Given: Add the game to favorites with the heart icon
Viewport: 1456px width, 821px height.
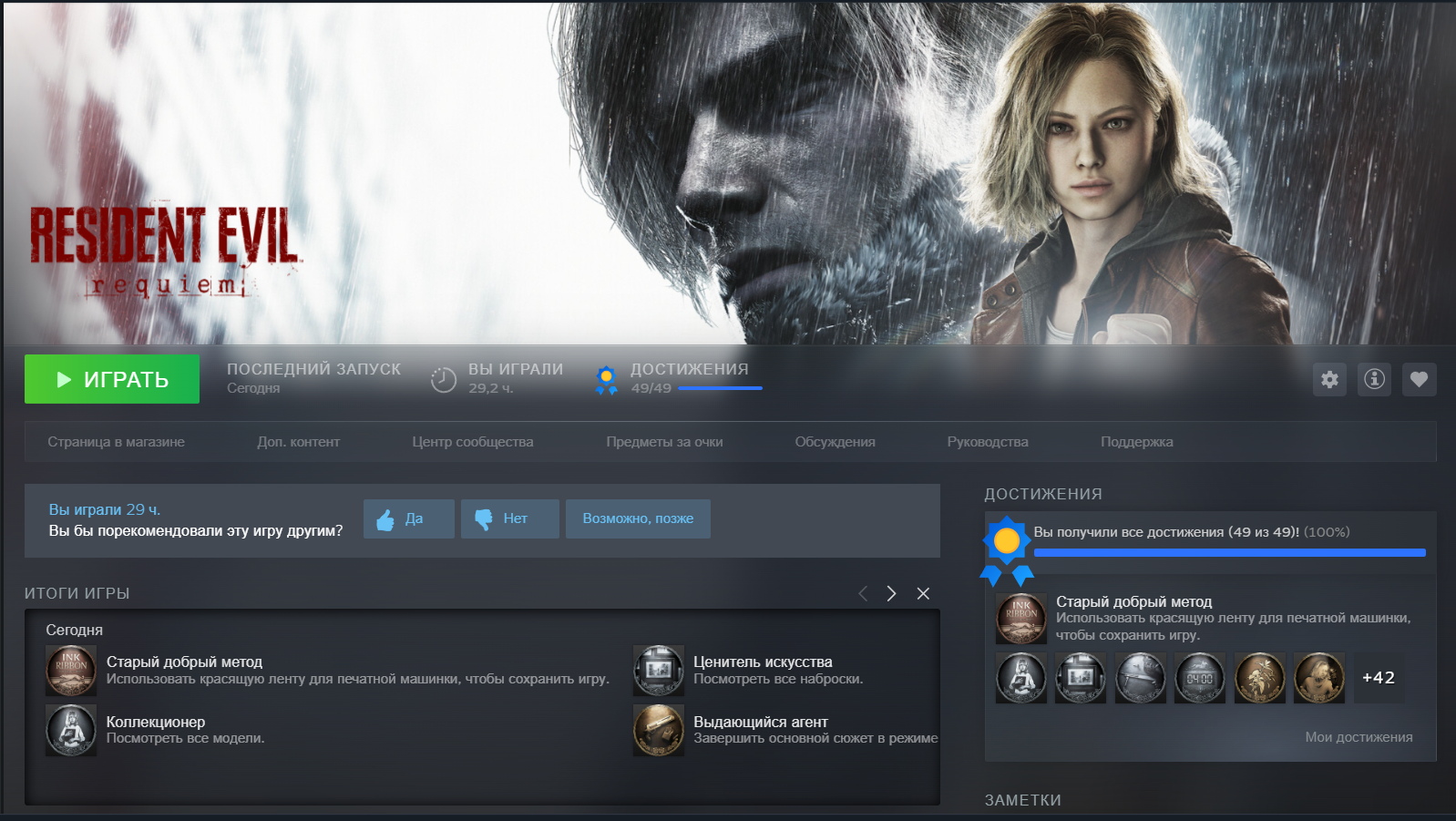Looking at the screenshot, I should tap(1419, 379).
